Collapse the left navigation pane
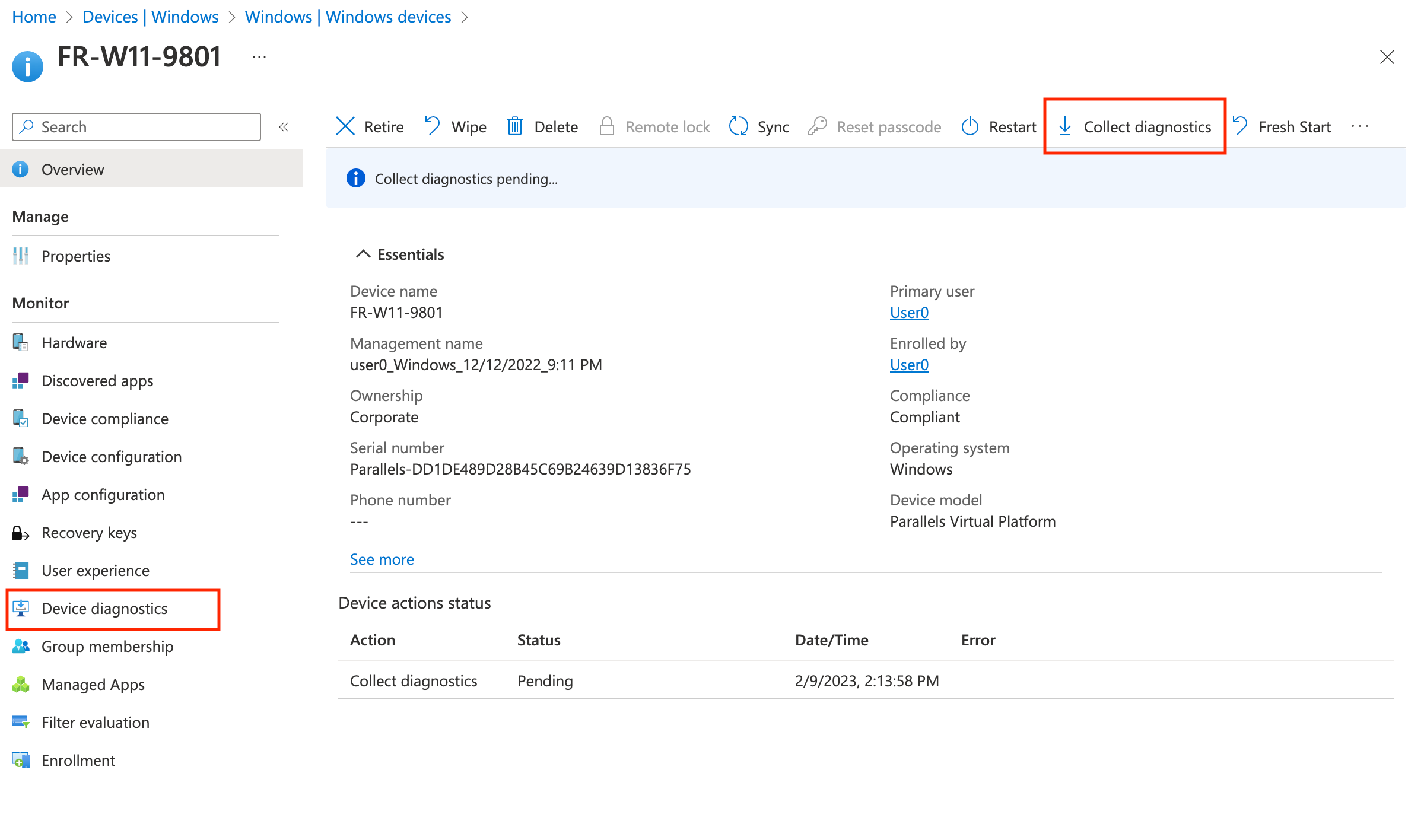The height and width of the screenshot is (840, 1424). click(x=284, y=126)
